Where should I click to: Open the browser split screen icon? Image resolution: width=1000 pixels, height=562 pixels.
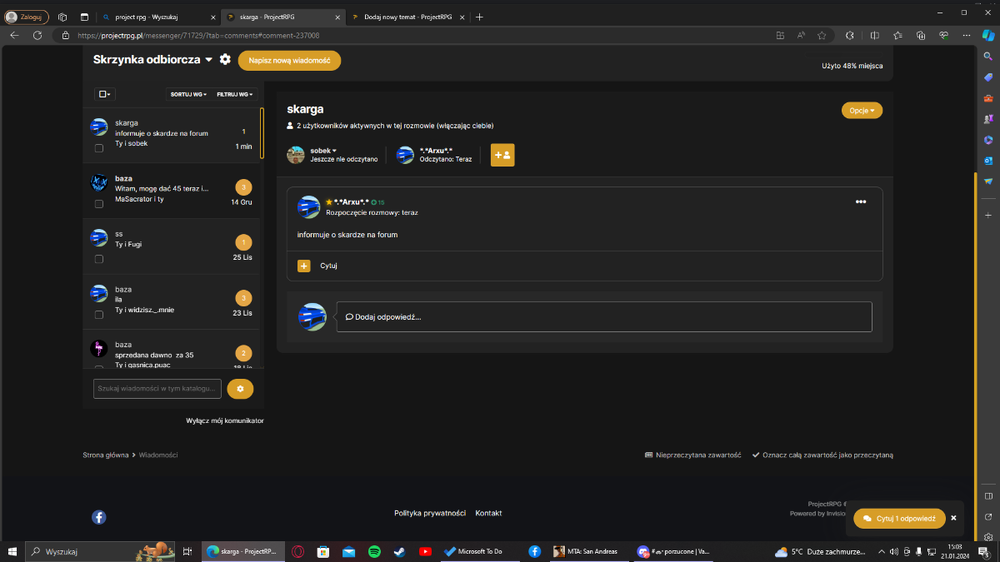coord(874,36)
